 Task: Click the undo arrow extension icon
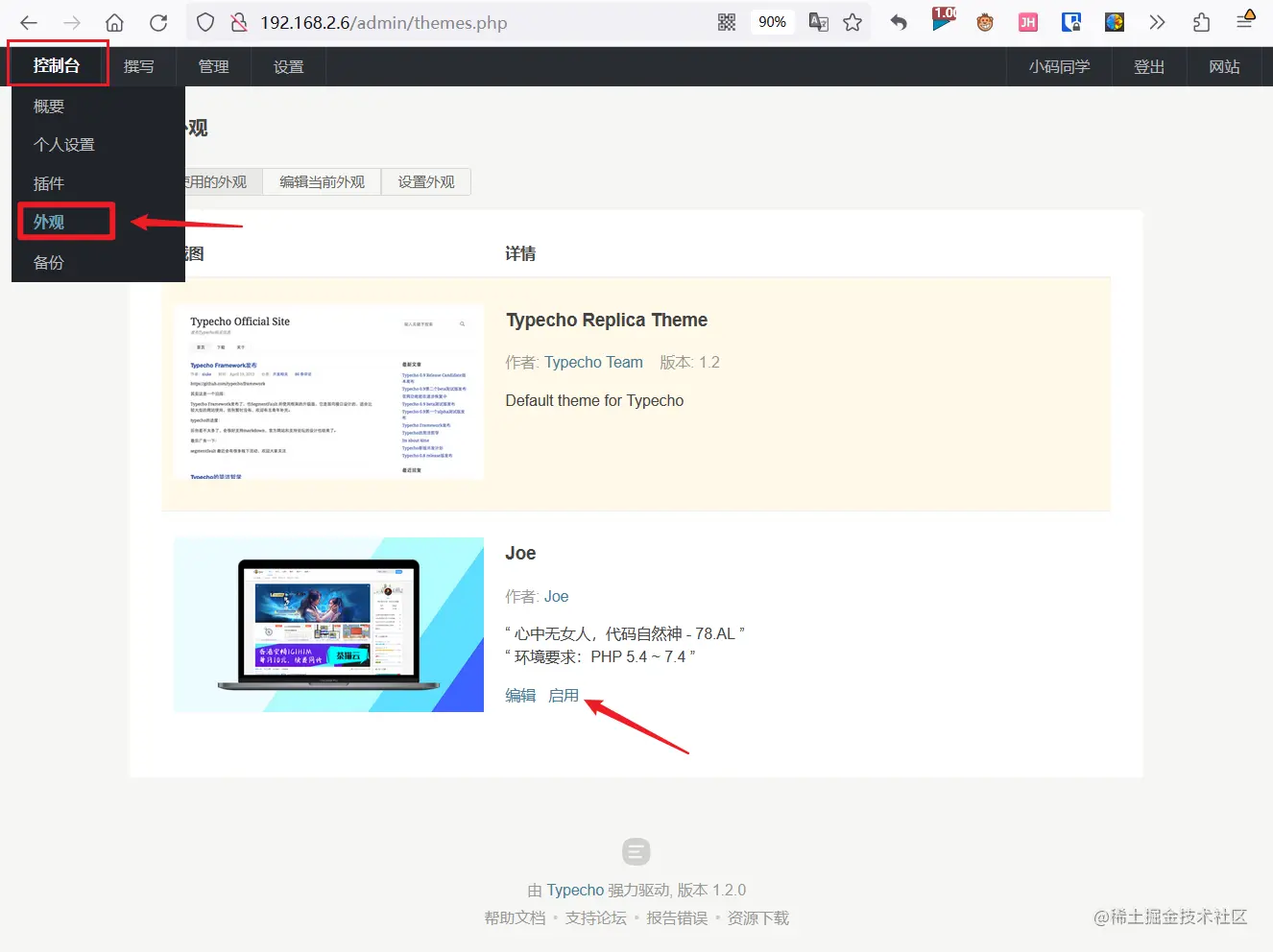click(x=899, y=22)
